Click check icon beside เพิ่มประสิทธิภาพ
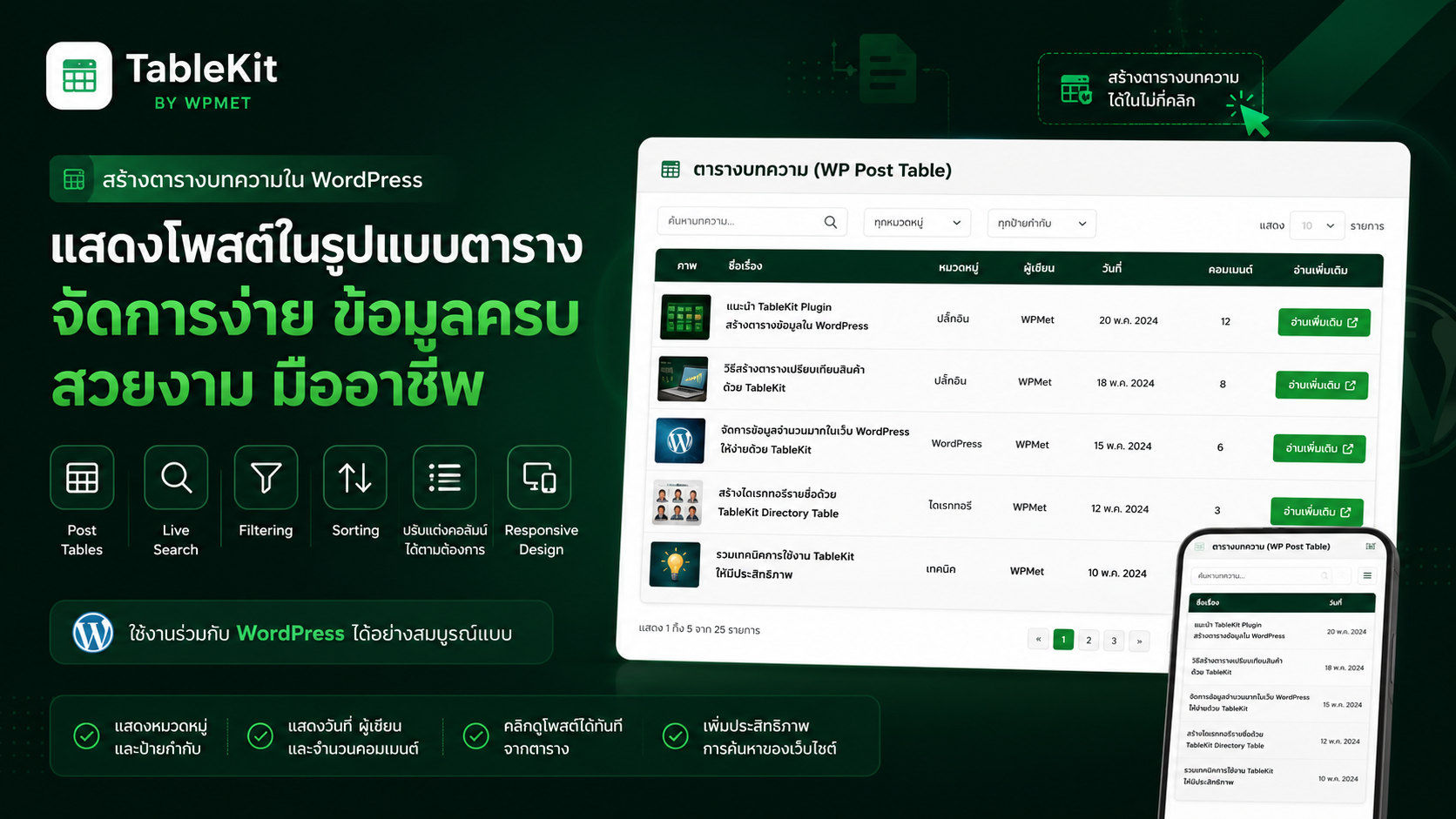This screenshot has height=819, width=1456. (675, 736)
